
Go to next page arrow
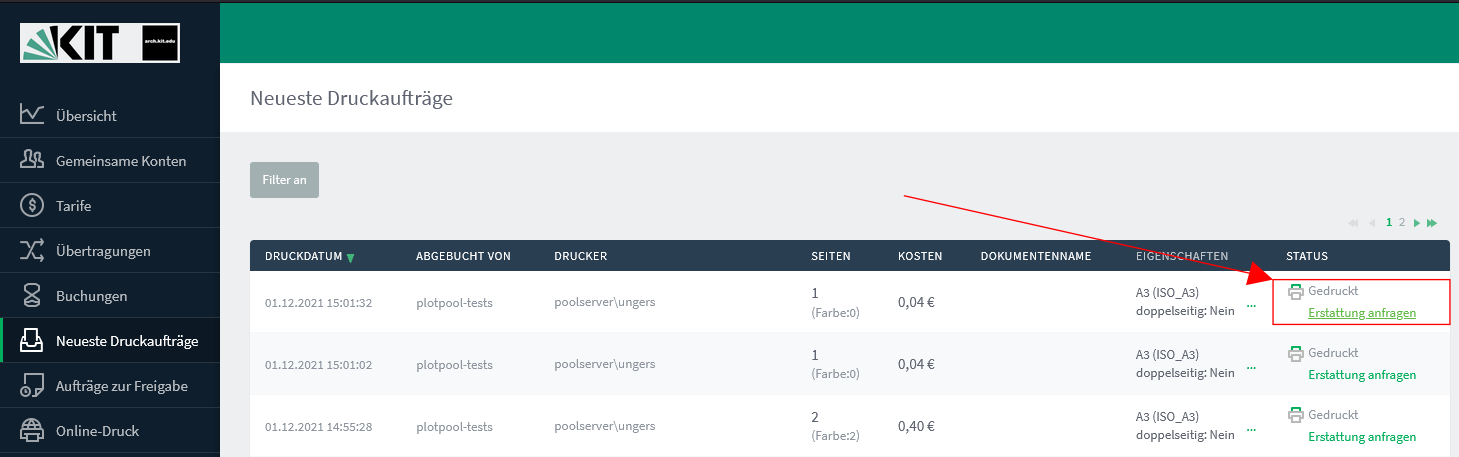pos(1418,222)
